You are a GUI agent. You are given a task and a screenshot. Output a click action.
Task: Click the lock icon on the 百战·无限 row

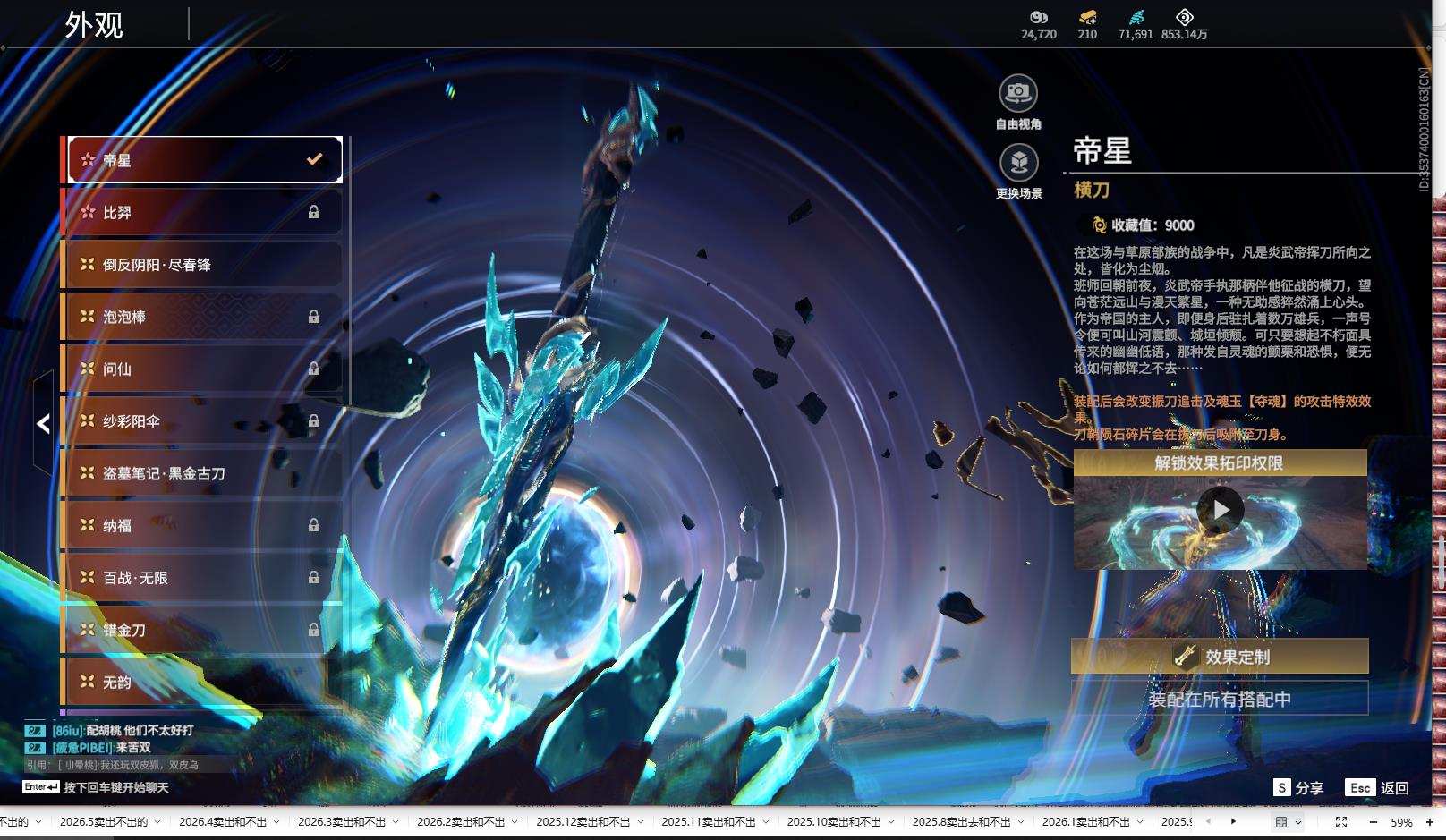314,577
